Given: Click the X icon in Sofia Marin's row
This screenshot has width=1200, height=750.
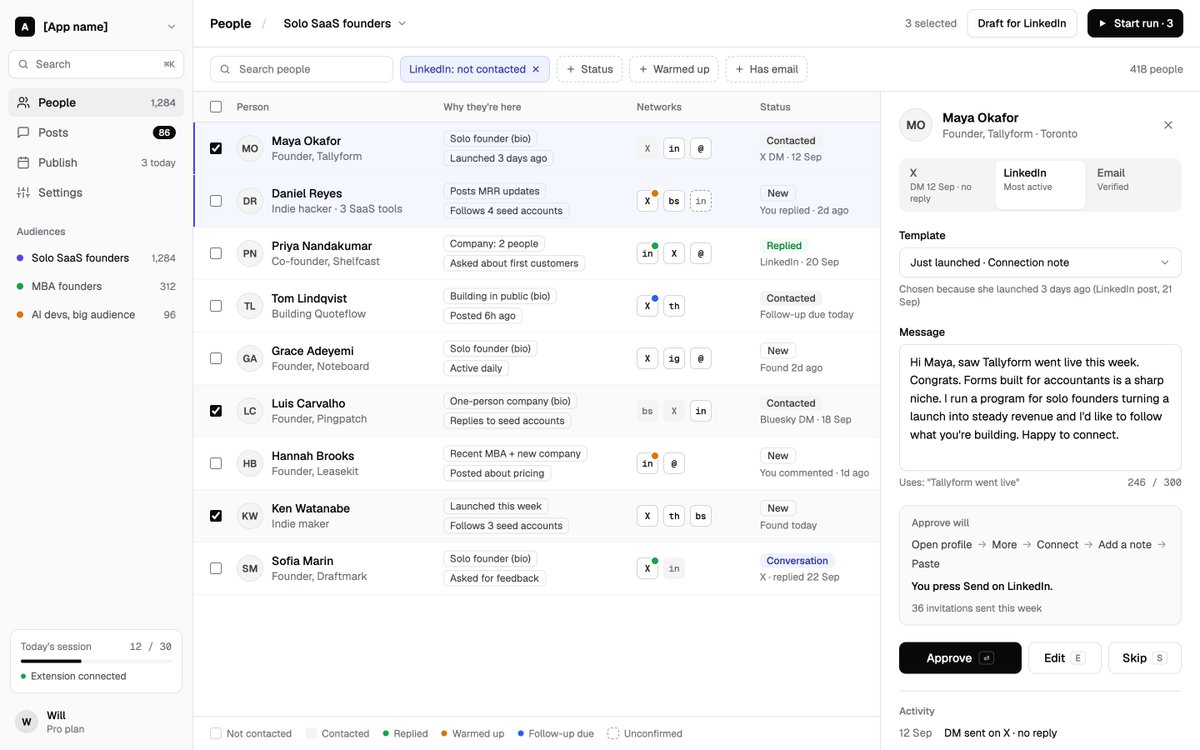Looking at the screenshot, I should (x=647, y=568).
